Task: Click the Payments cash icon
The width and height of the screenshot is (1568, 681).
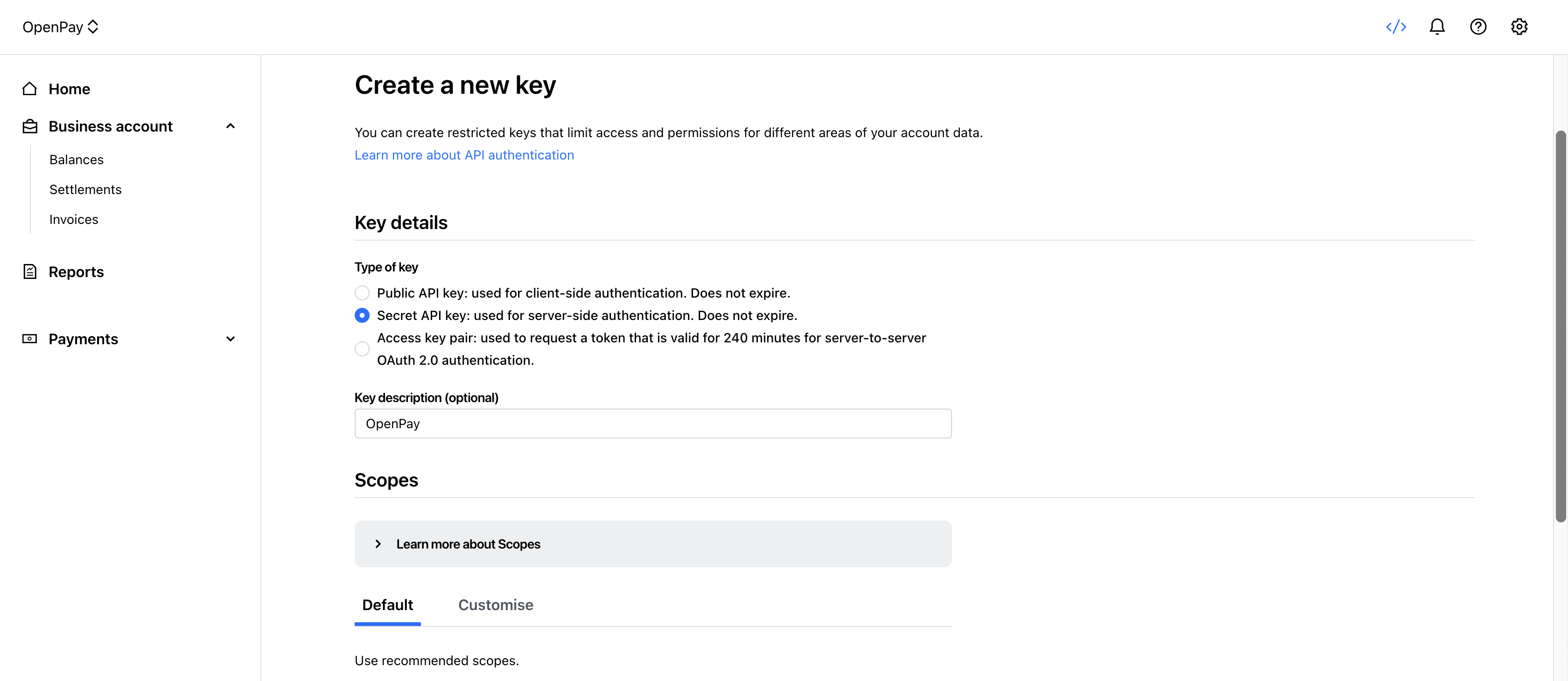Action: tap(30, 339)
